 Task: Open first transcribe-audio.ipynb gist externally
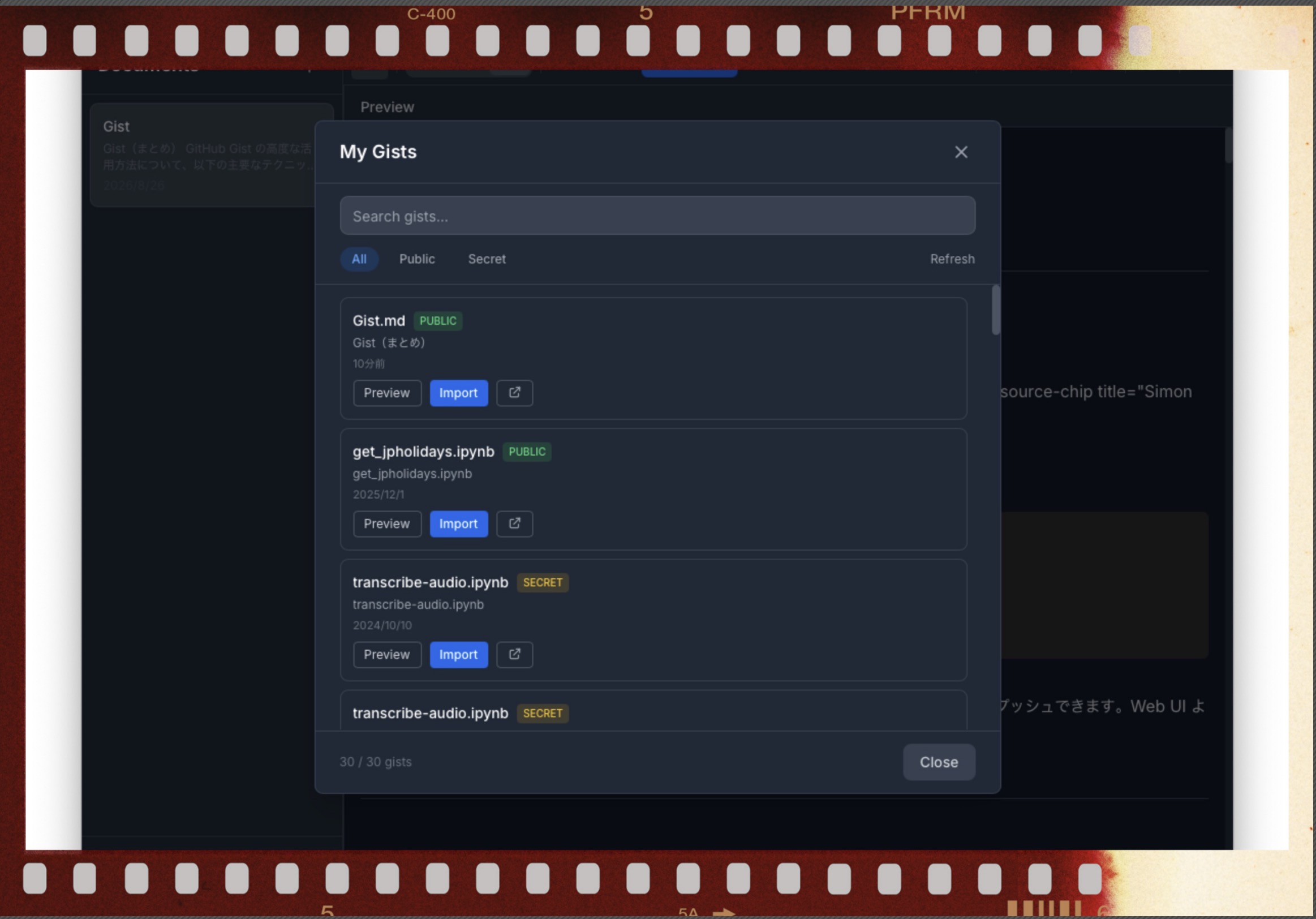[514, 654]
